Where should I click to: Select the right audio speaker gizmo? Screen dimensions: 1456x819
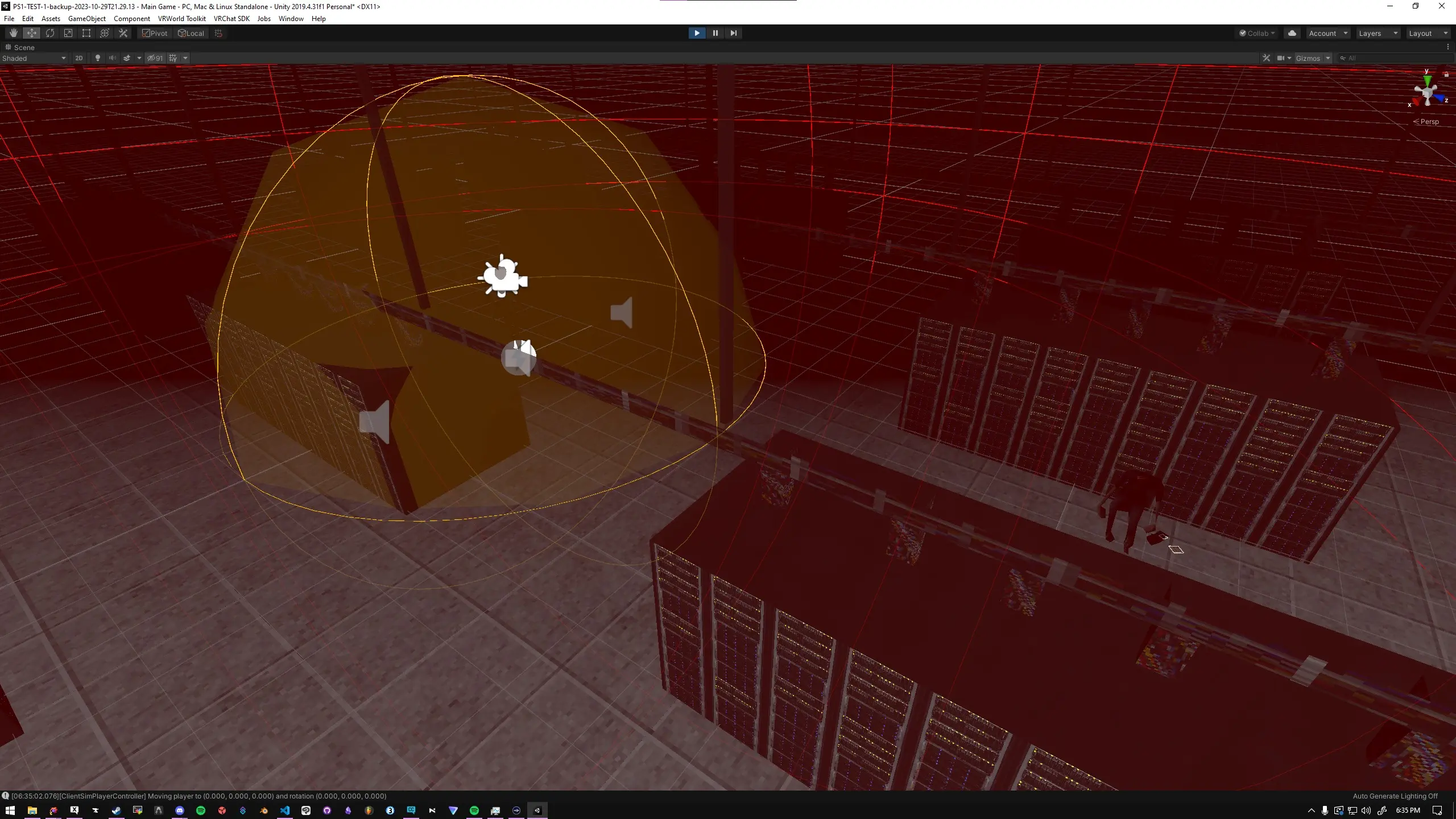621,312
